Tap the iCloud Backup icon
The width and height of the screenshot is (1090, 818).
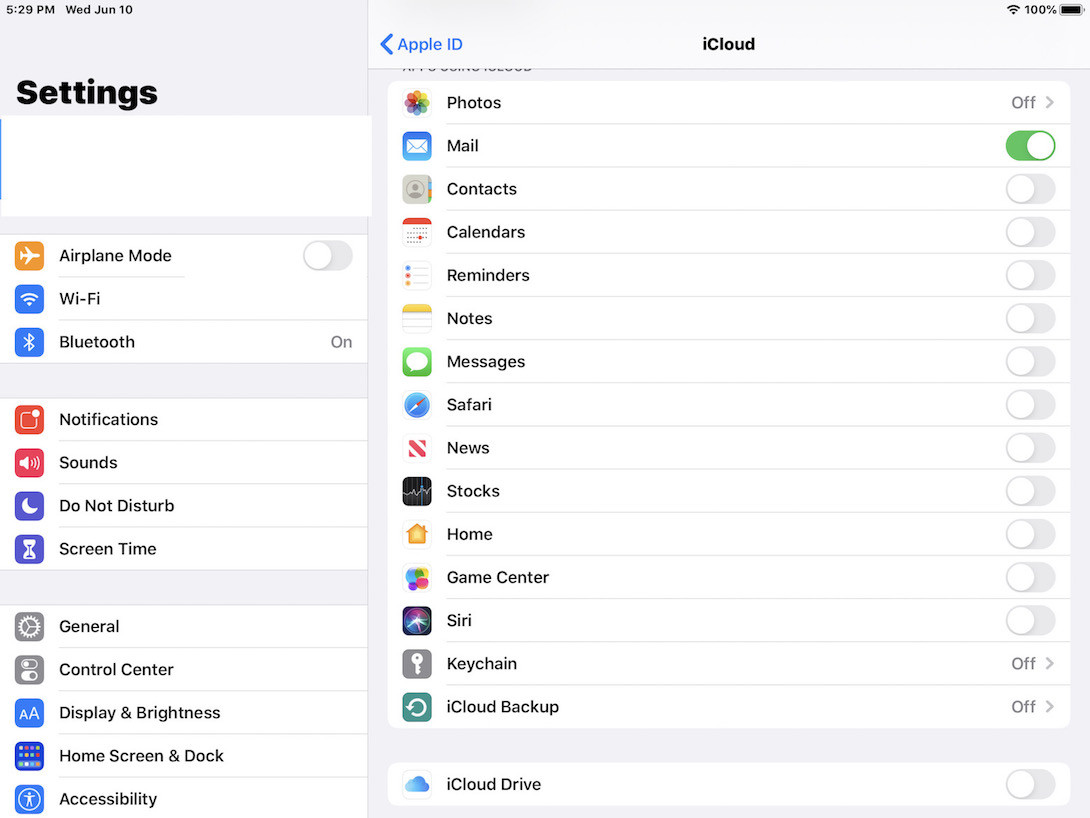[x=417, y=707]
